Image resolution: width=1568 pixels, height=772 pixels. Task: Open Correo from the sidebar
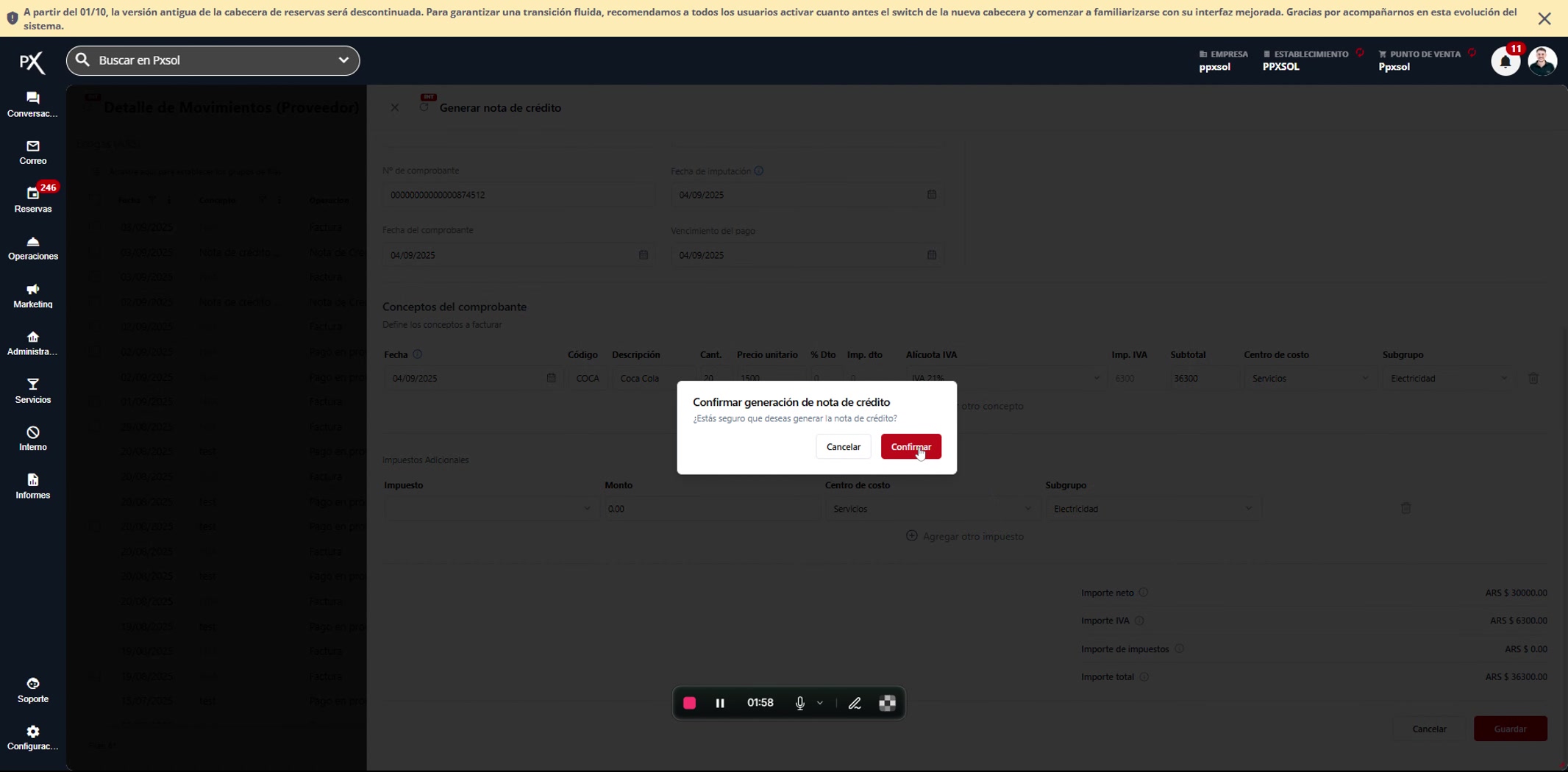[x=32, y=152]
